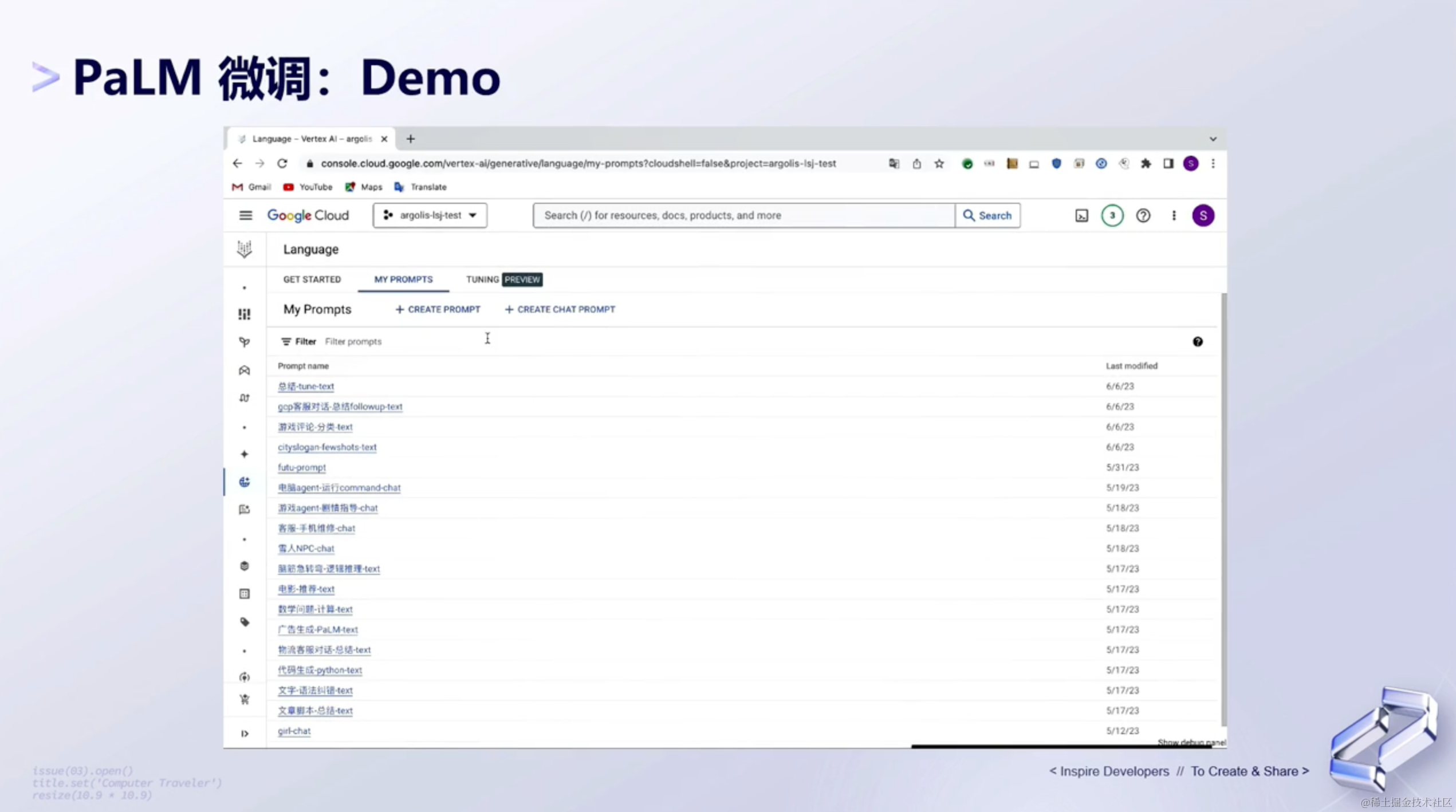
Task: Open a new browser tab with plus
Action: [x=410, y=139]
